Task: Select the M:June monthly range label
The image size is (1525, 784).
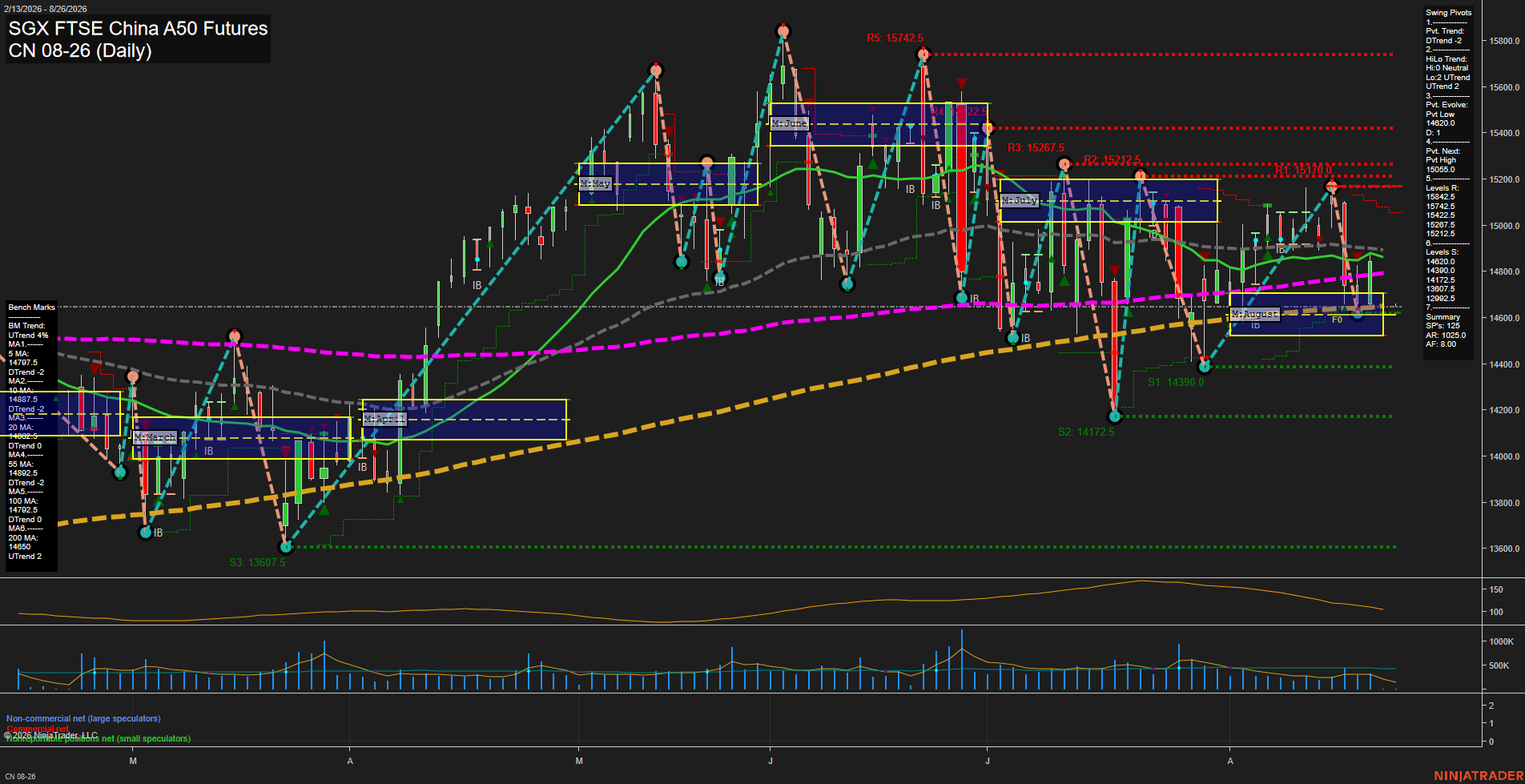Action: [x=790, y=123]
